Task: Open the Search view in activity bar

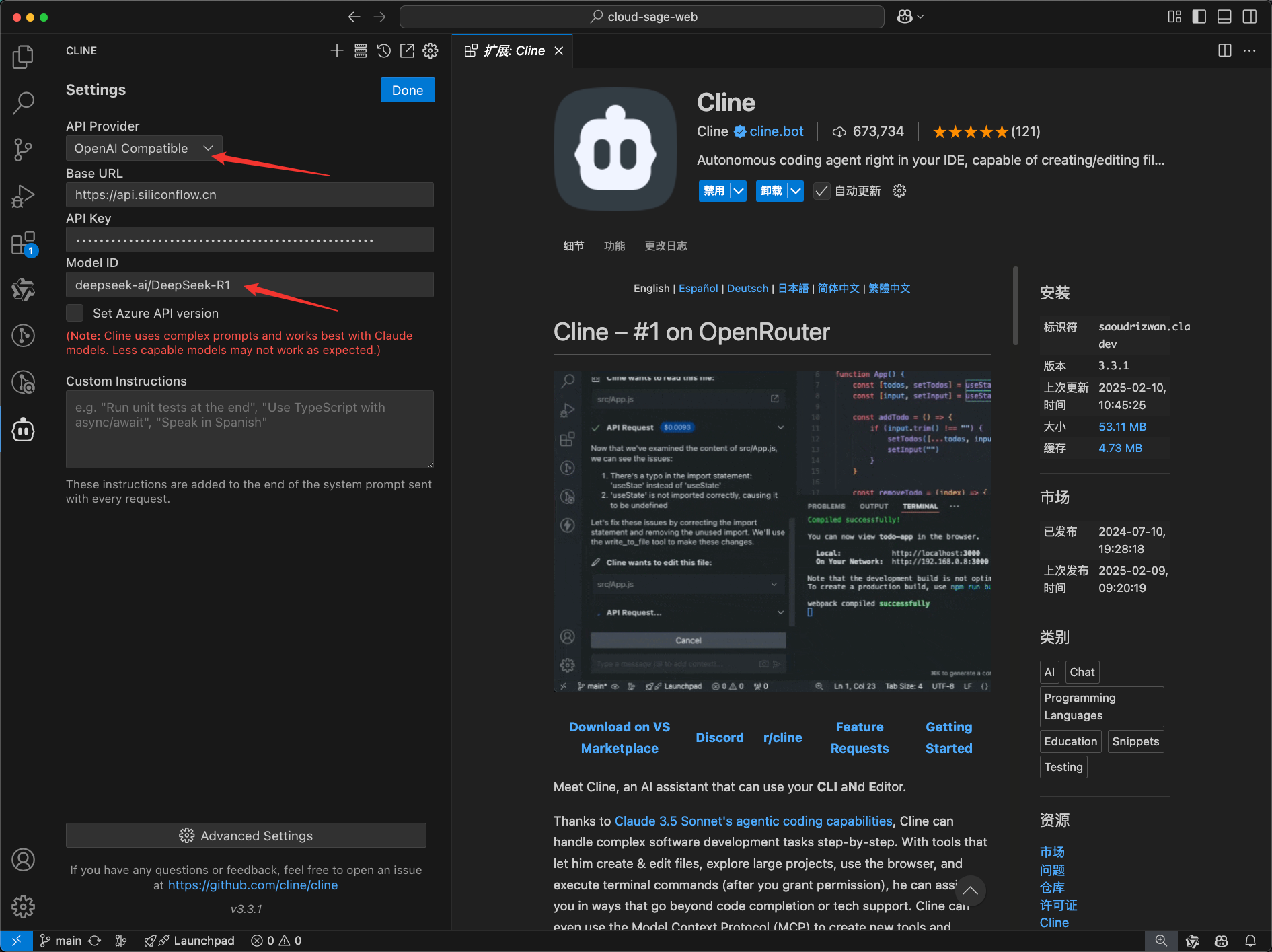Action: coord(23,103)
